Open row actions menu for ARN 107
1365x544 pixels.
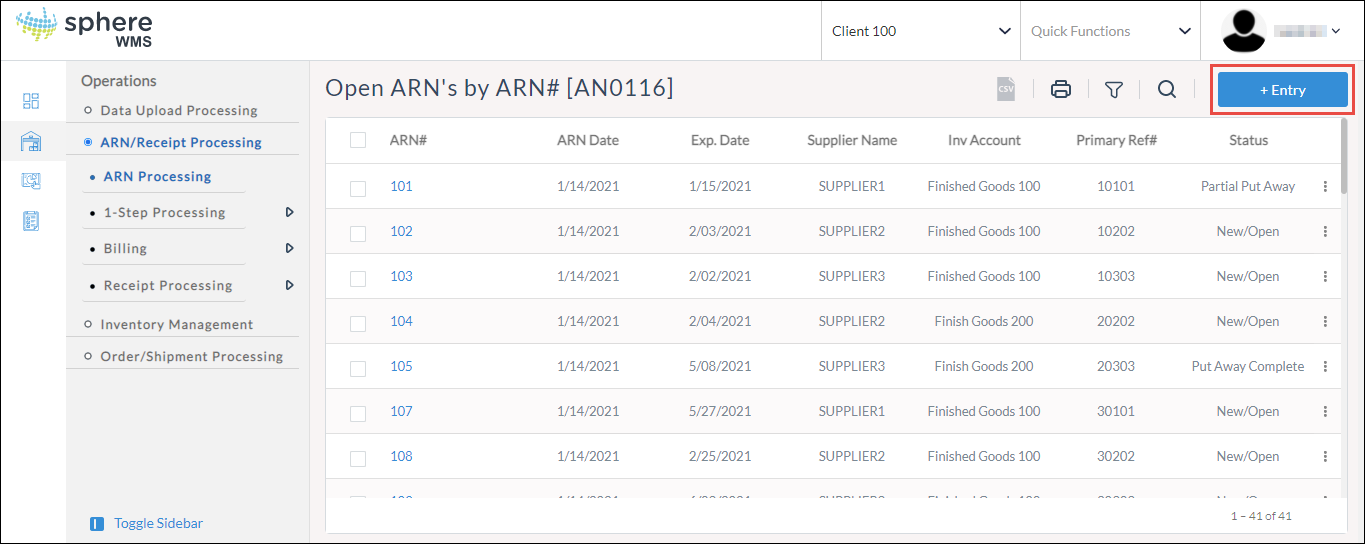[x=1325, y=411]
